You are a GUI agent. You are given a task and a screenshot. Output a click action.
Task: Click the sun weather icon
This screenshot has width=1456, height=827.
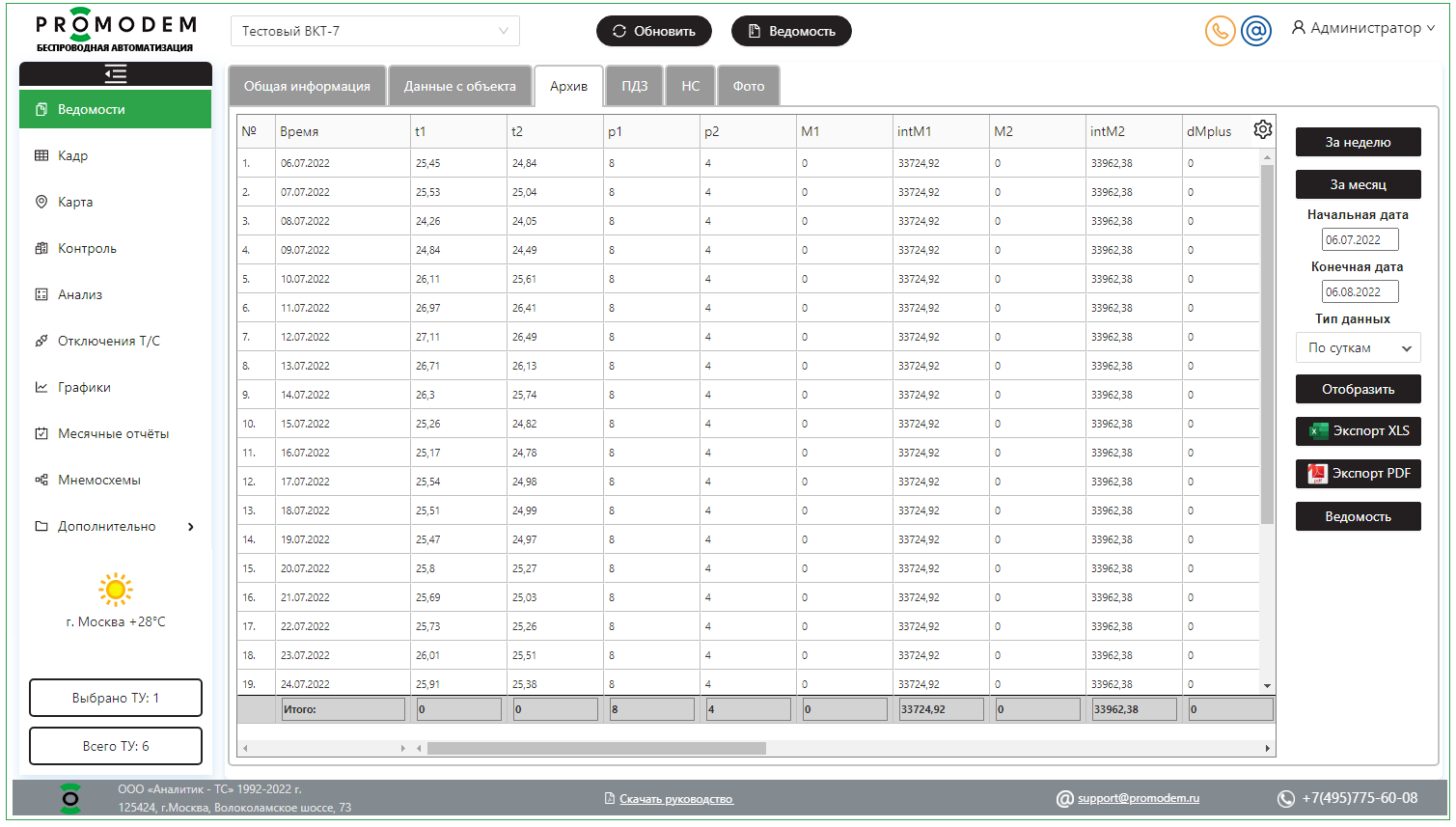click(x=116, y=589)
